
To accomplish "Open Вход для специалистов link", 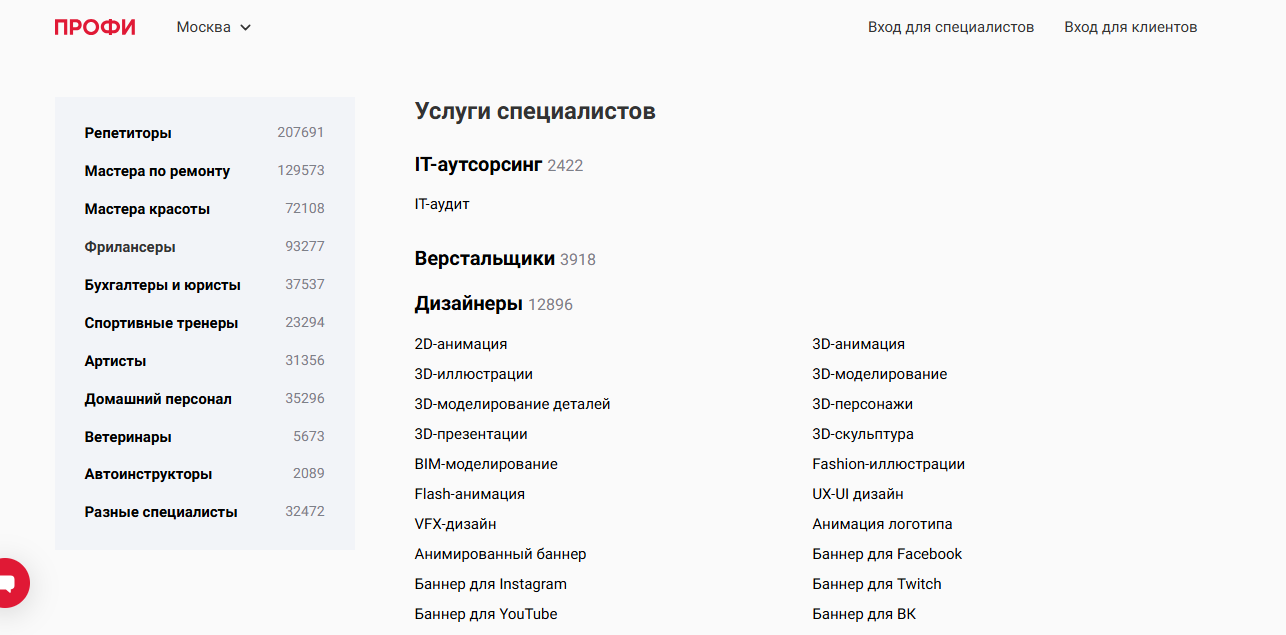I will pos(950,27).
